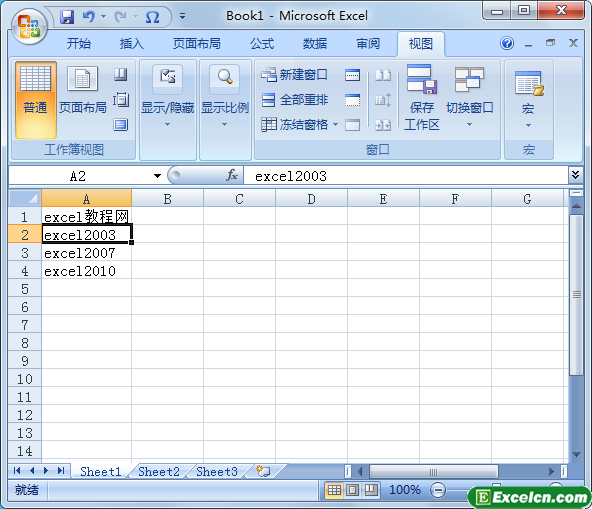
Task: Undo last action in quick access toolbar
Action: pyautogui.click(x=89, y=17)
